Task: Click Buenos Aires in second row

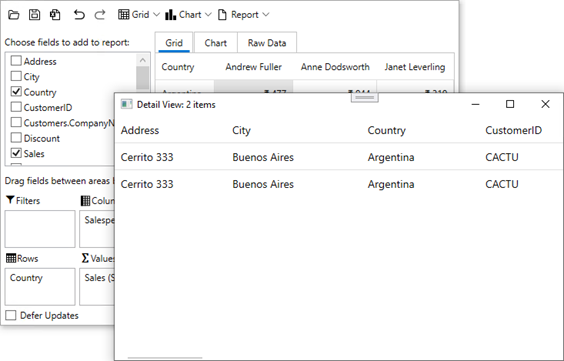Action: [263, 184]
